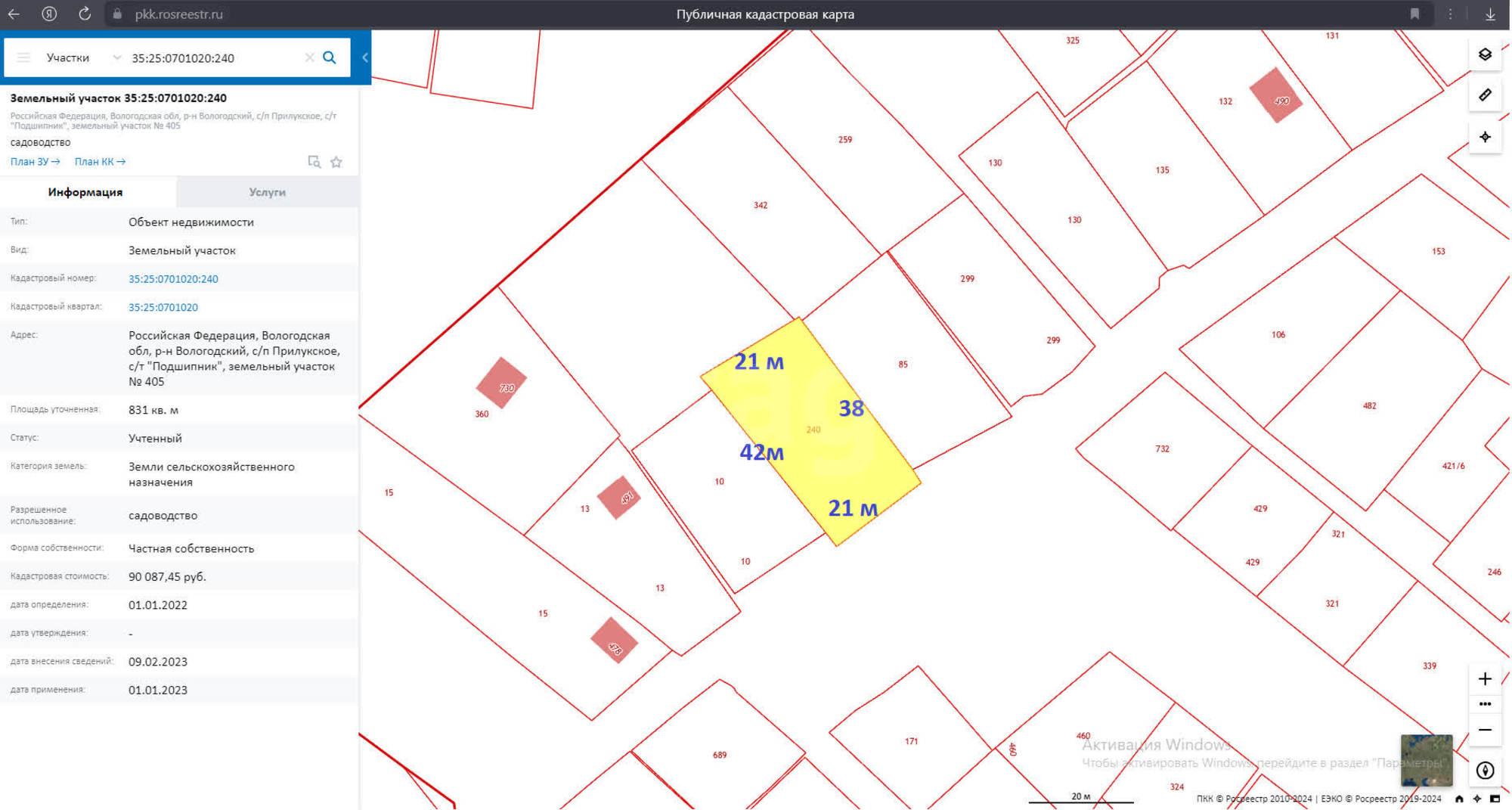Select the ruler measurement tool

(x=1485, y=95)
